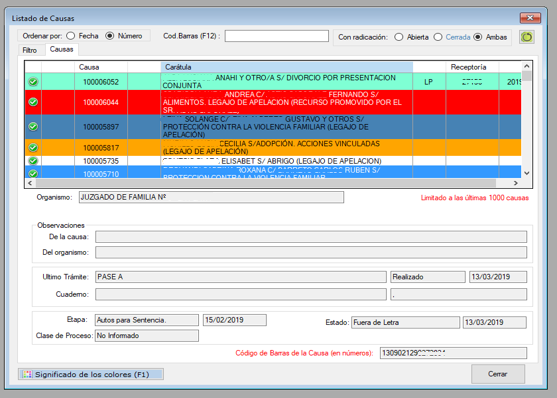Click Observaciones Del organismo field
The image size is (557, 398).
(311, 252)
